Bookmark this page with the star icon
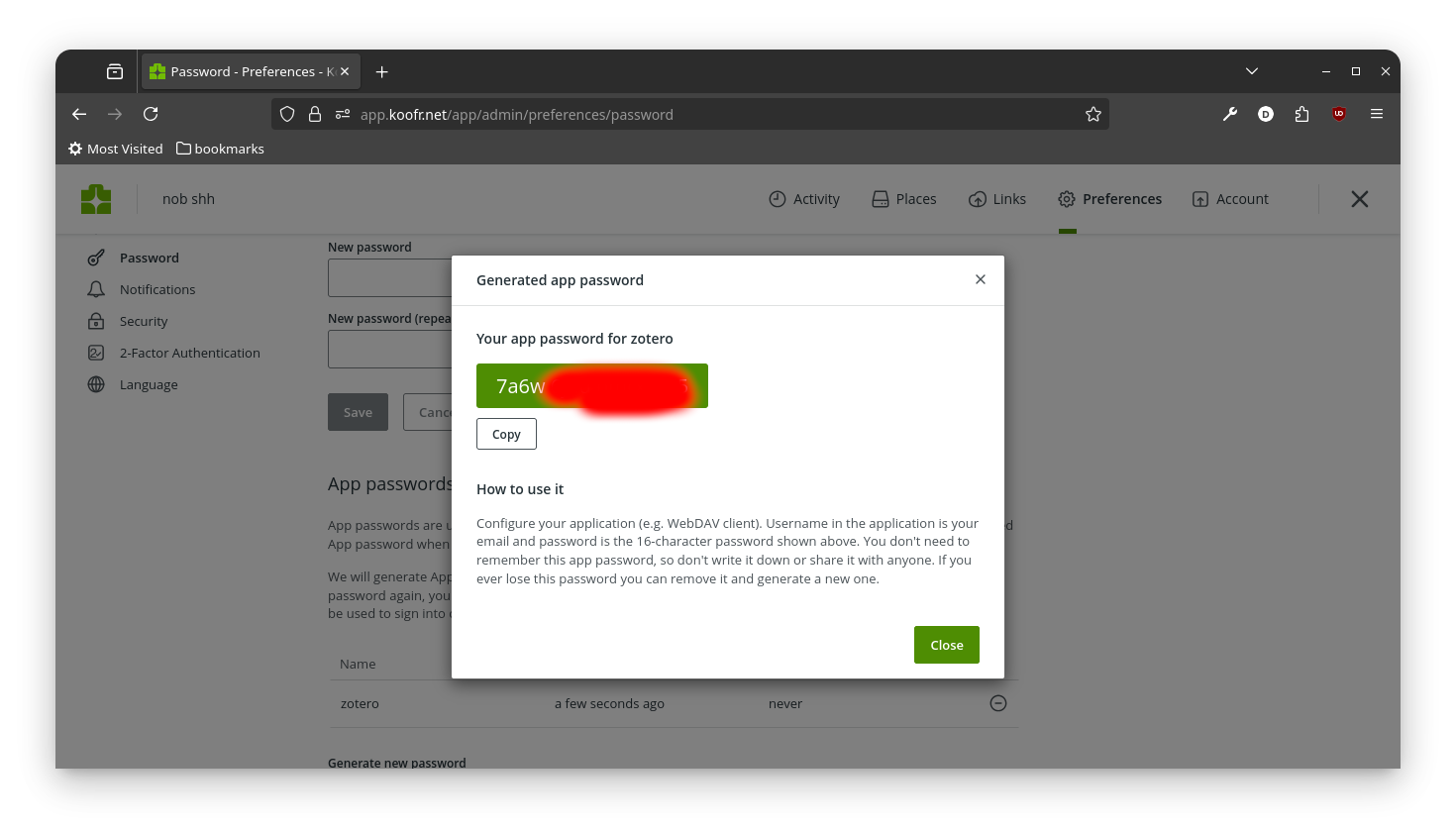 pyautogui.click(x=1093, y=114)
